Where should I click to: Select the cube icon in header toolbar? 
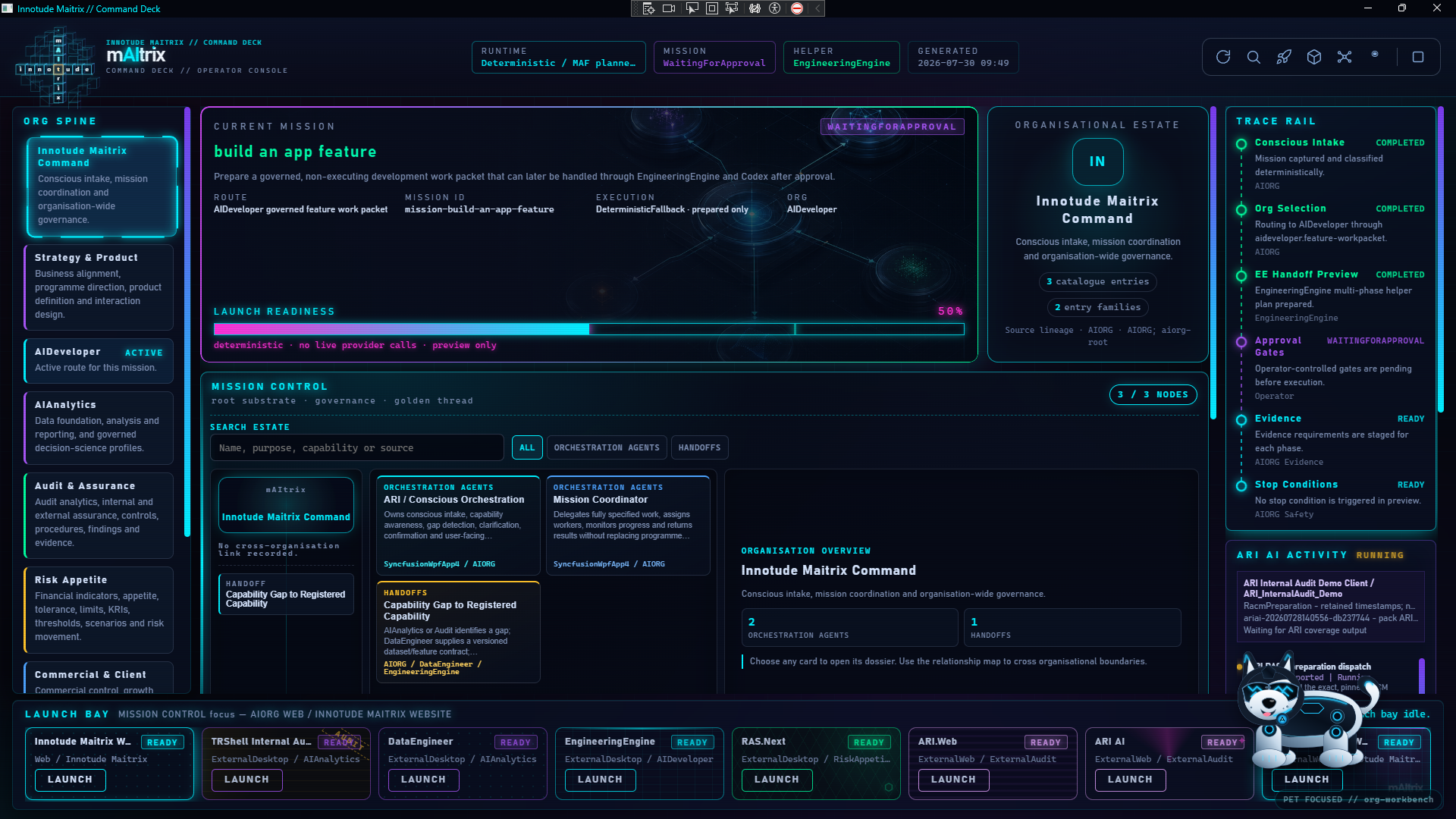pyautogui.click(x=1314, y=57)
